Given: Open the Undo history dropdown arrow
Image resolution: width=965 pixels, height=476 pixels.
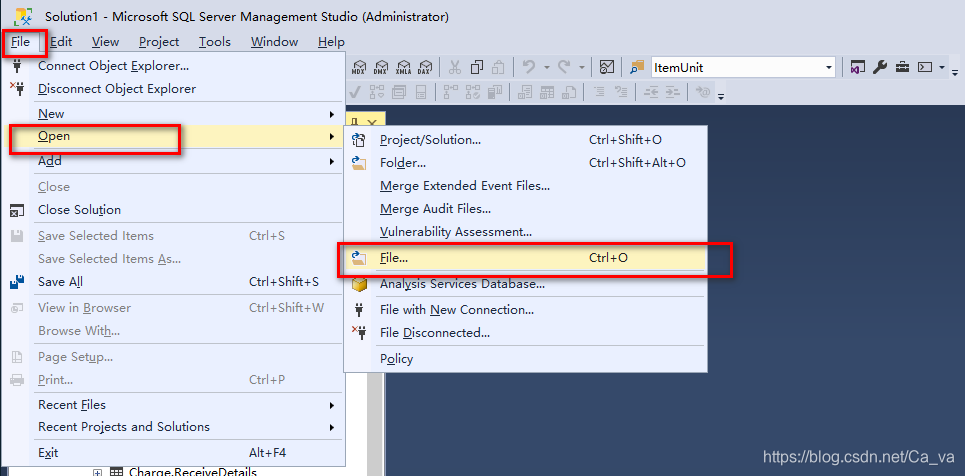Looking at the screenshot, I should [547, 67].
